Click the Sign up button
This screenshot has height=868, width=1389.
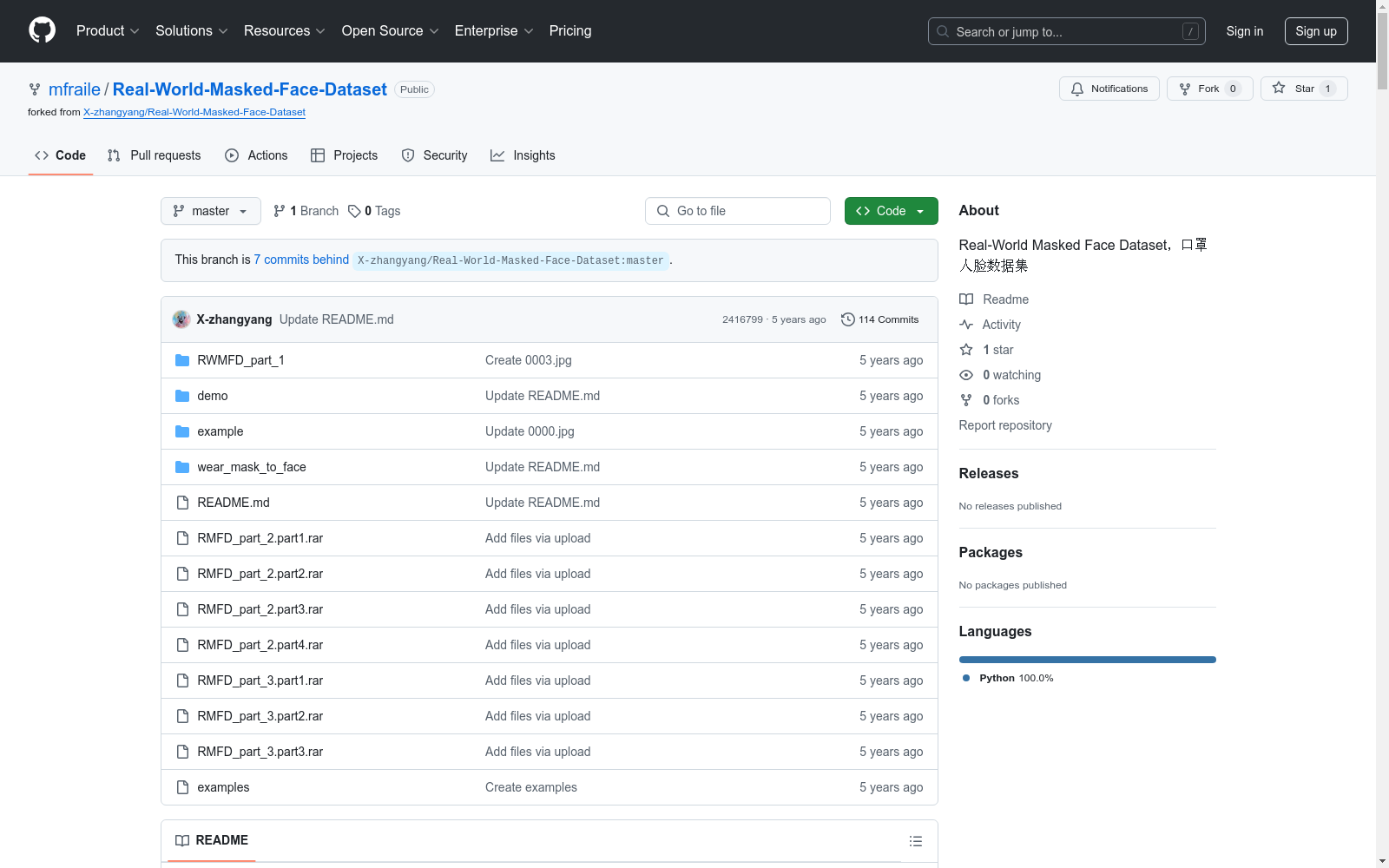click(x=1316, y=31)
